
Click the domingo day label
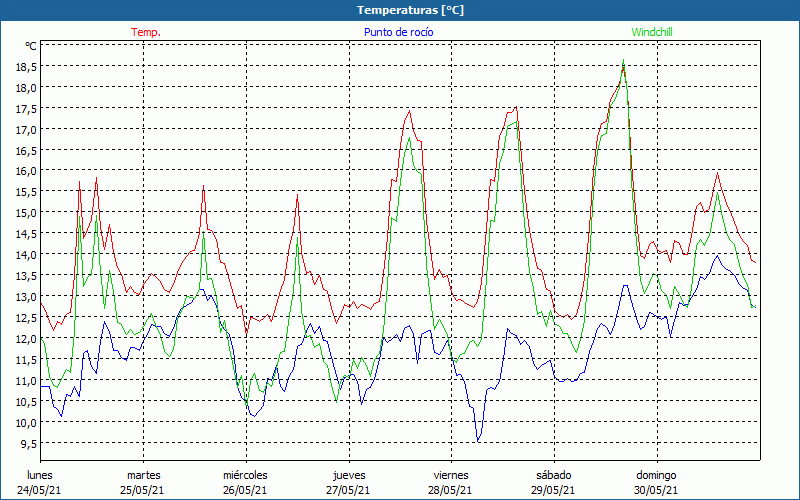pos(656,475)
